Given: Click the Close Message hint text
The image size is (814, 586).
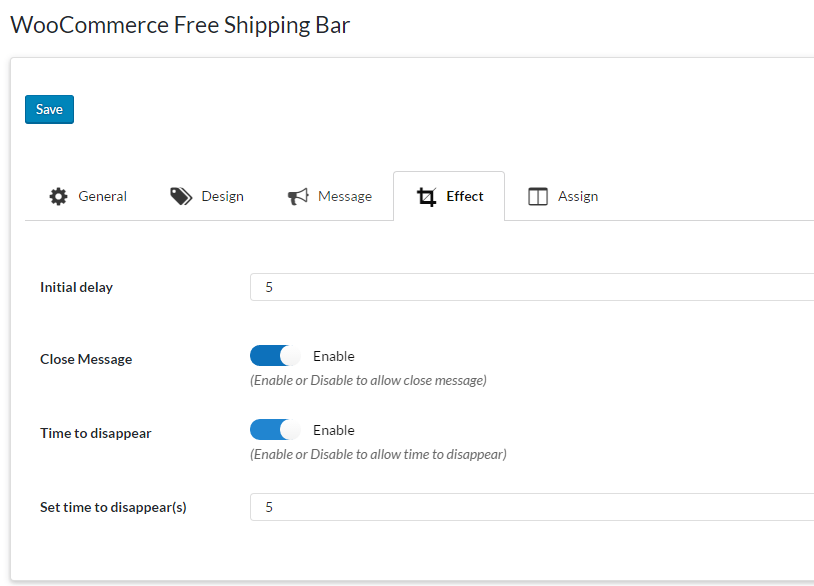Looking at the screenshot, I should pyautogui.click(x=368, y=380).
